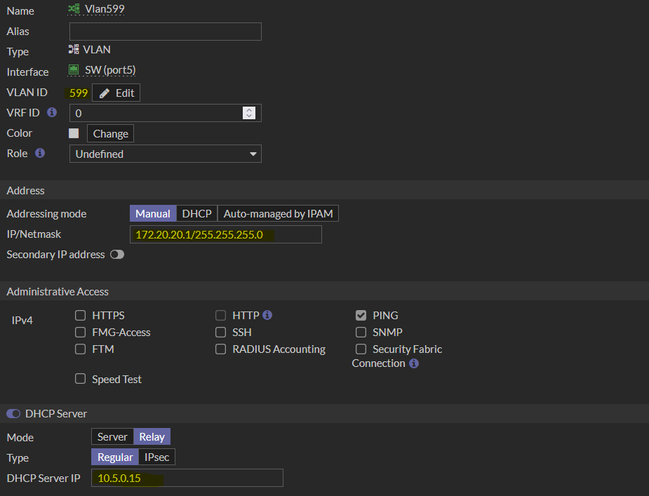Select Manual addressing mode

click(153, 214)
